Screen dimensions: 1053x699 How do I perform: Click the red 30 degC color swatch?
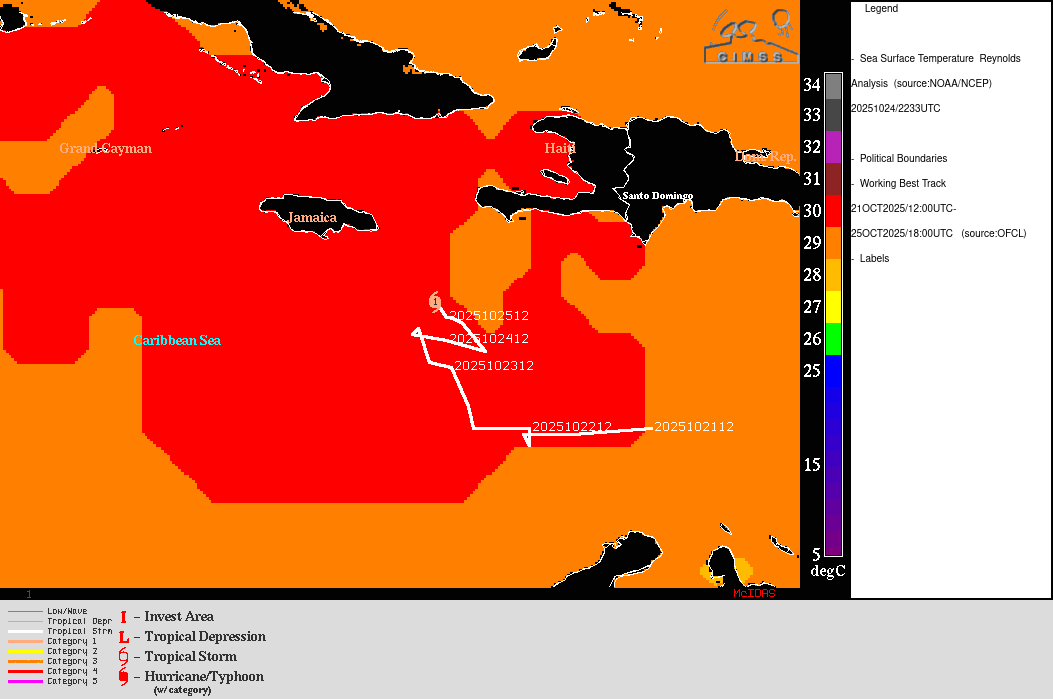click(833, 211)
